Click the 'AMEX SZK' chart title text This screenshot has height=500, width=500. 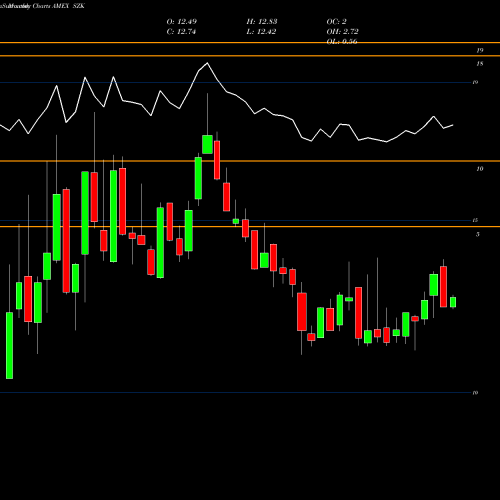point(69,6)
